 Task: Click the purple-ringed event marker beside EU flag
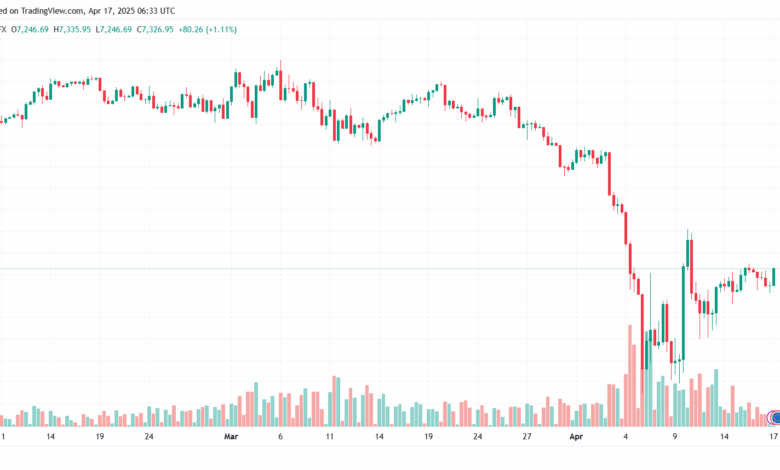pos(770,418)
